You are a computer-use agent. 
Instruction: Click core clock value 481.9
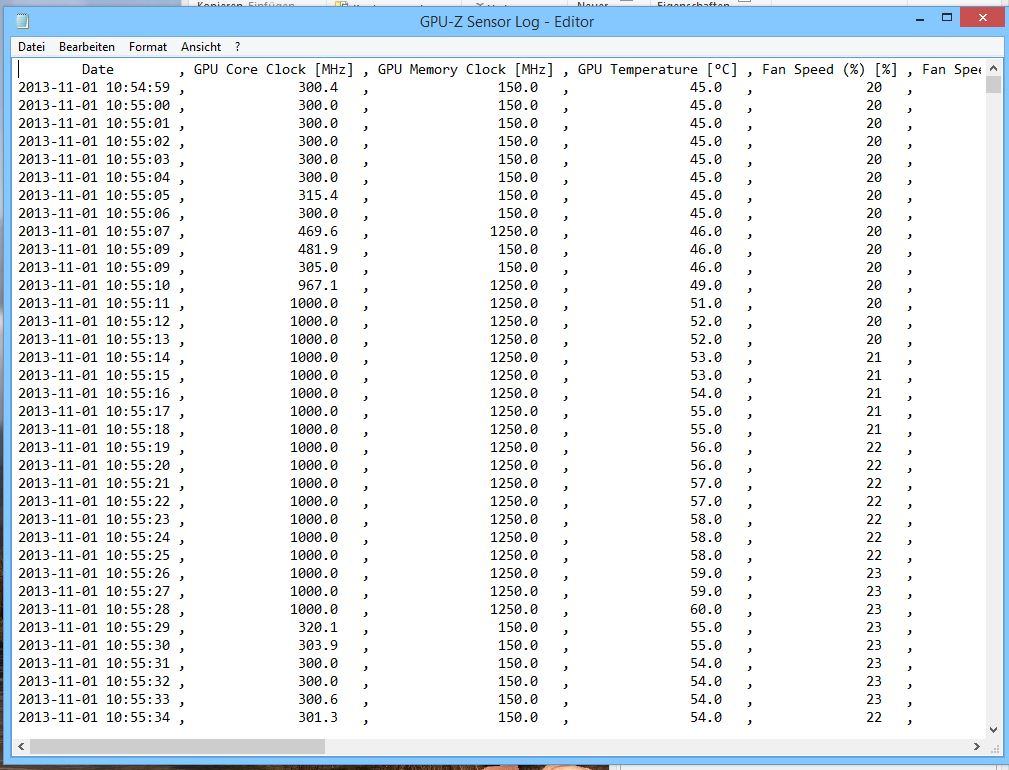pos(318,250)
